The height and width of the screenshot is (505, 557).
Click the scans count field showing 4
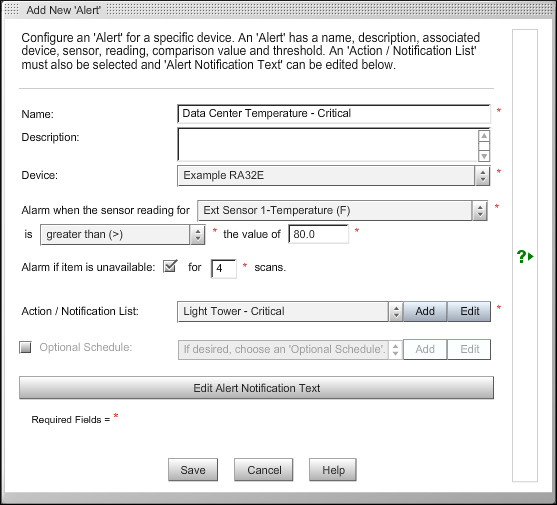coord(224,268)
